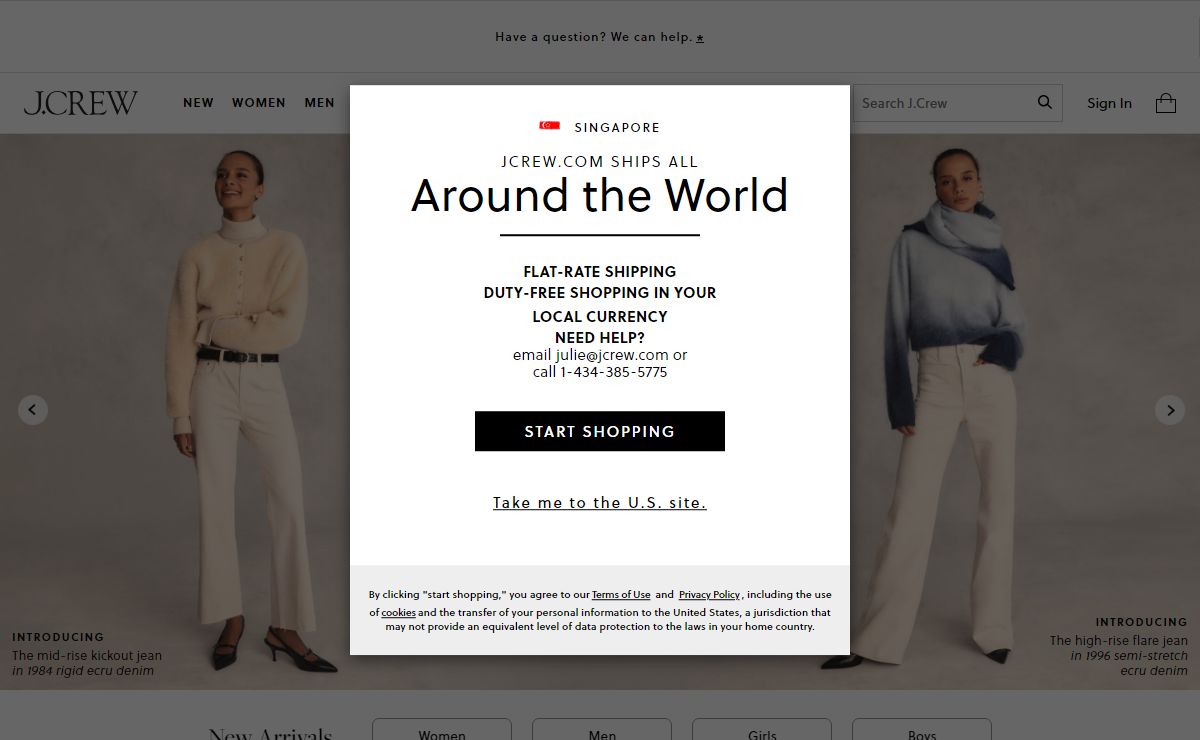Go to the previous carousel slide
Viewport: 1200px width, 740px height.
33,410
